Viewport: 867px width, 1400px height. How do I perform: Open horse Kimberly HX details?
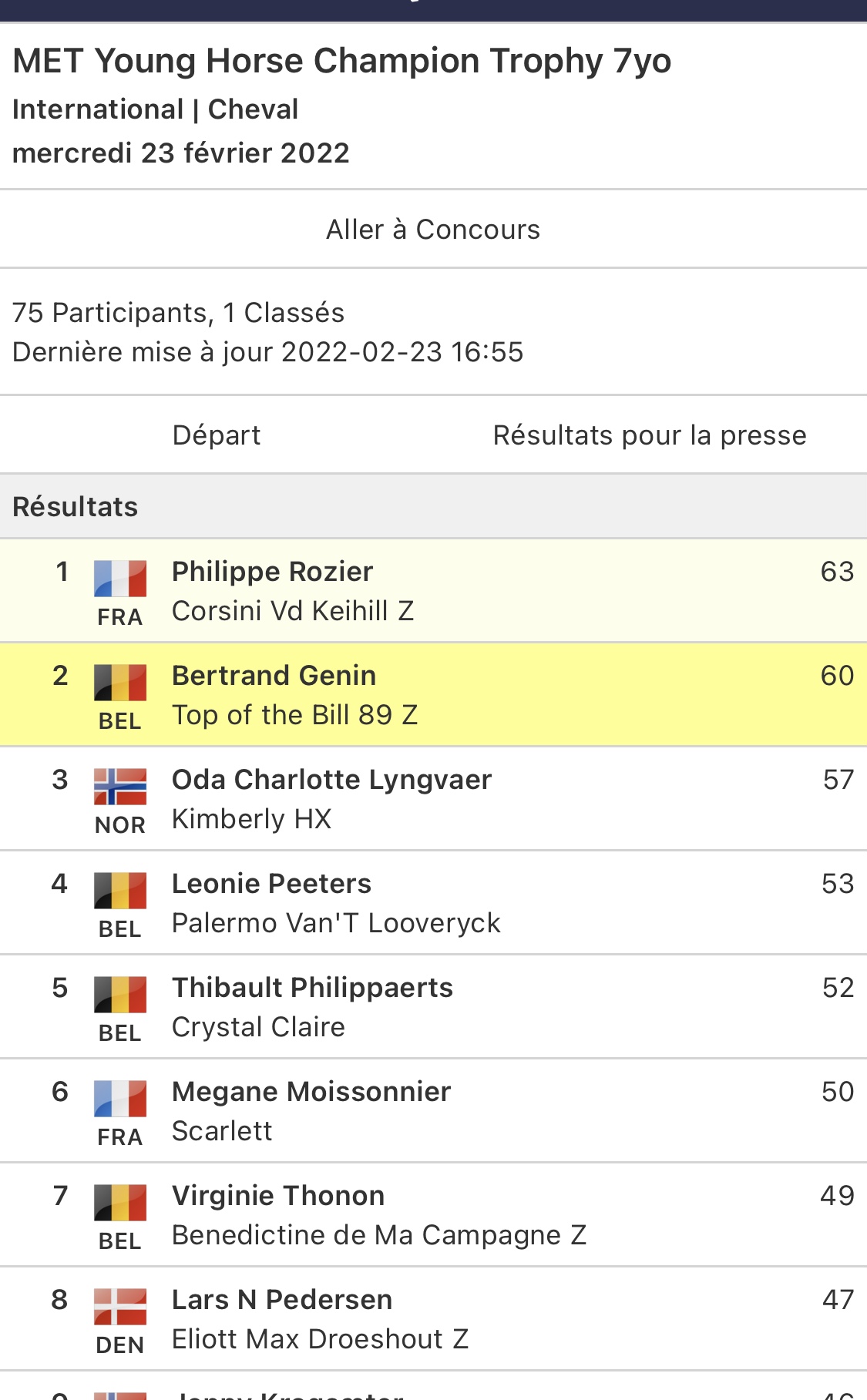point(251,819)
